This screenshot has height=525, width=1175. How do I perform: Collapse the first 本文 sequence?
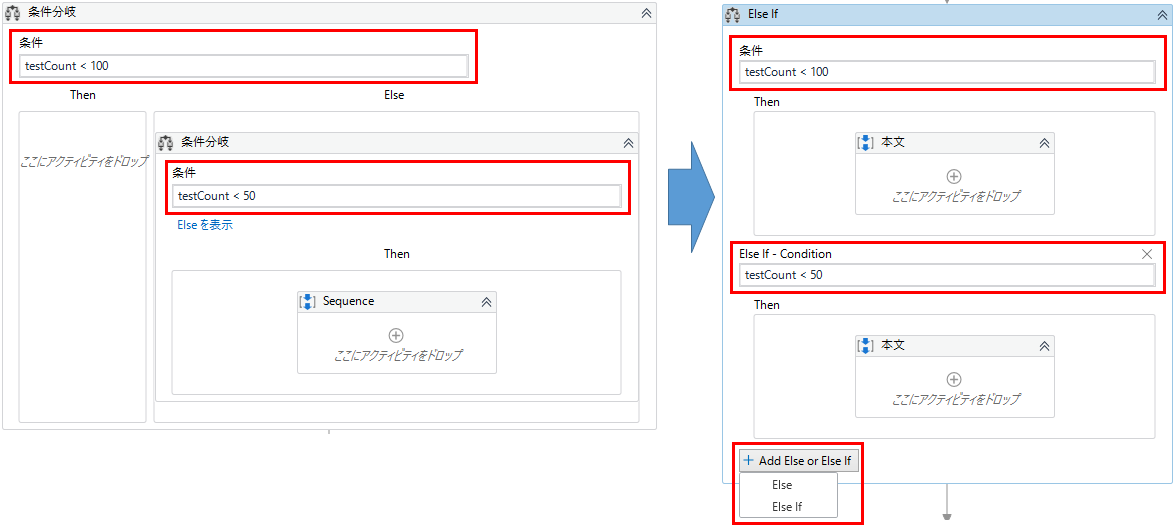click(x=1043, y=143)
